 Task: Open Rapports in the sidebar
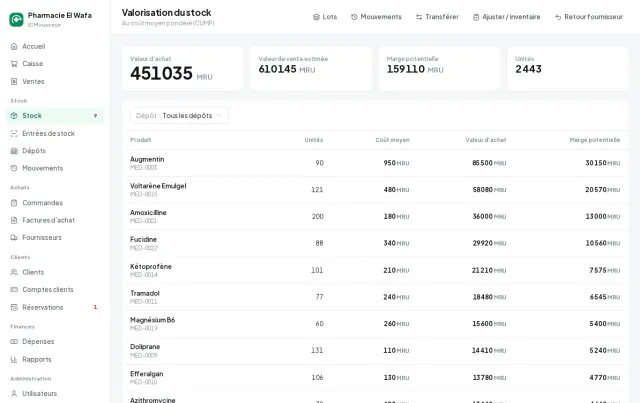(55, 359)
